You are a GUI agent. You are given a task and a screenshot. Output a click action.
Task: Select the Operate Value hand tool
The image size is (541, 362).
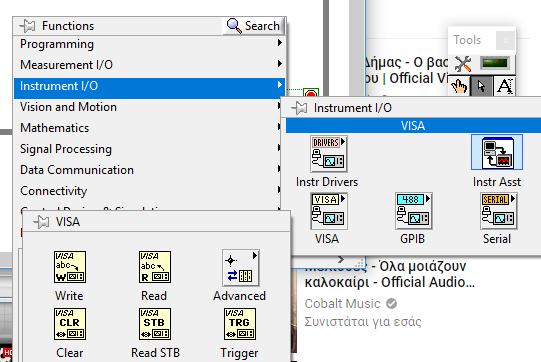pos(459,85)
